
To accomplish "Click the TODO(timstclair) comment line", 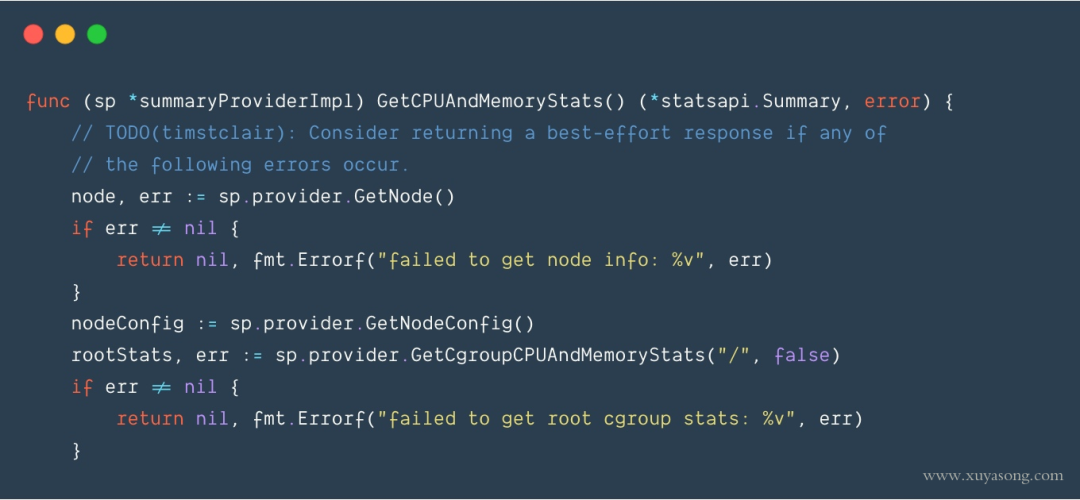I will coord(479,133).
